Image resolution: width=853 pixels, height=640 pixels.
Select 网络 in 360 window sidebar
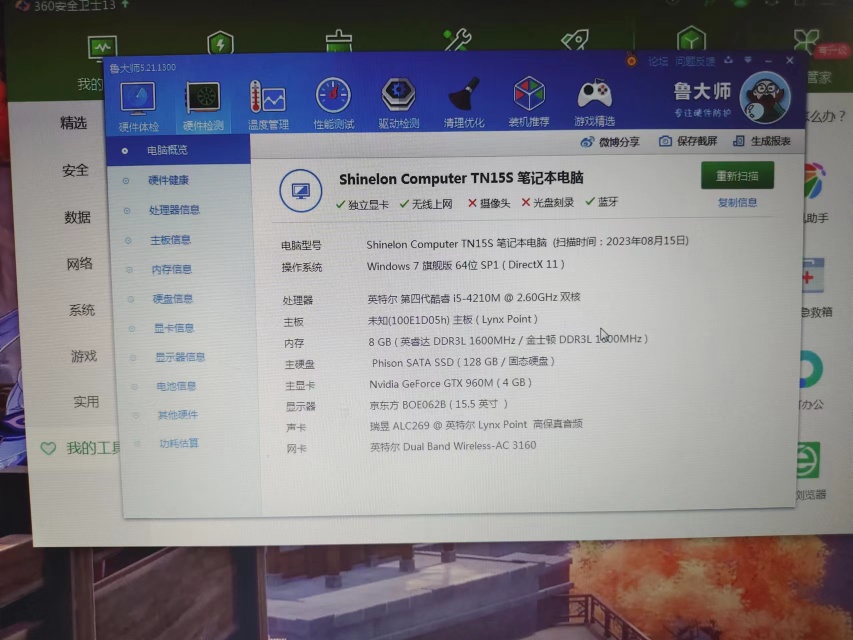coord(79,264)
